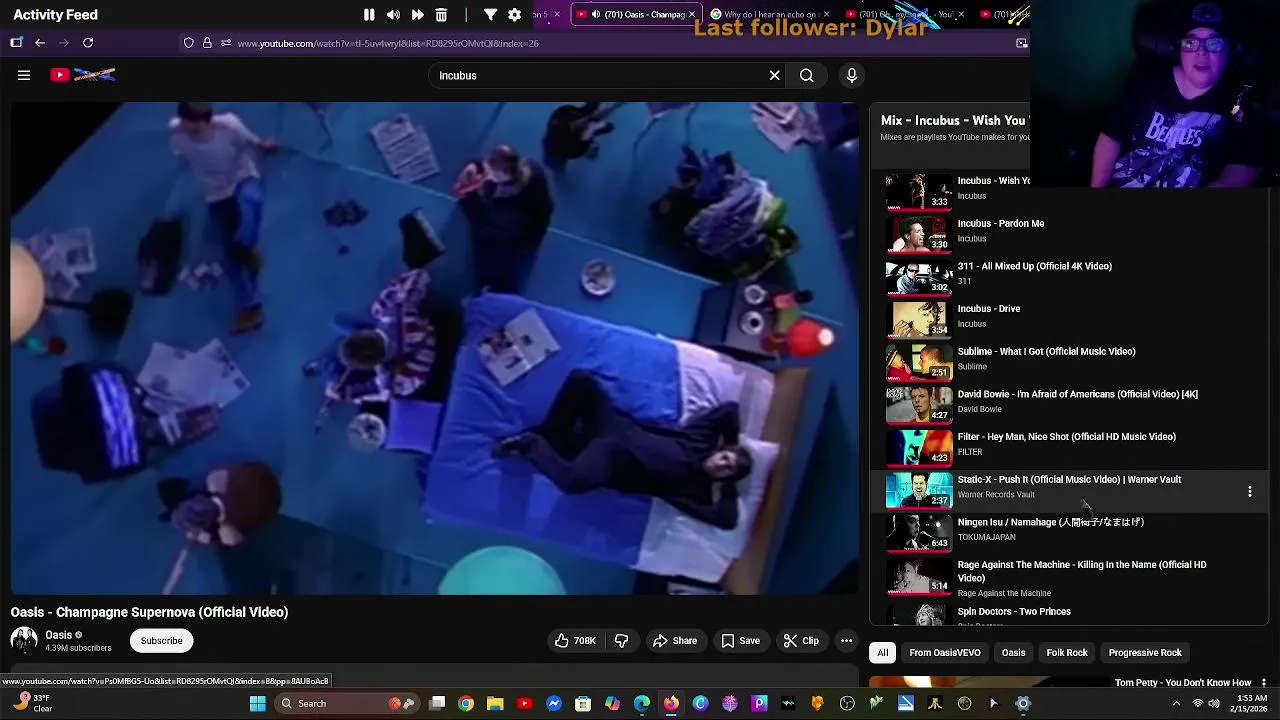Open YouTube app on taskbar
Image resolution: width=1280 pixels, height=720 pixels.
pos(524,704)
